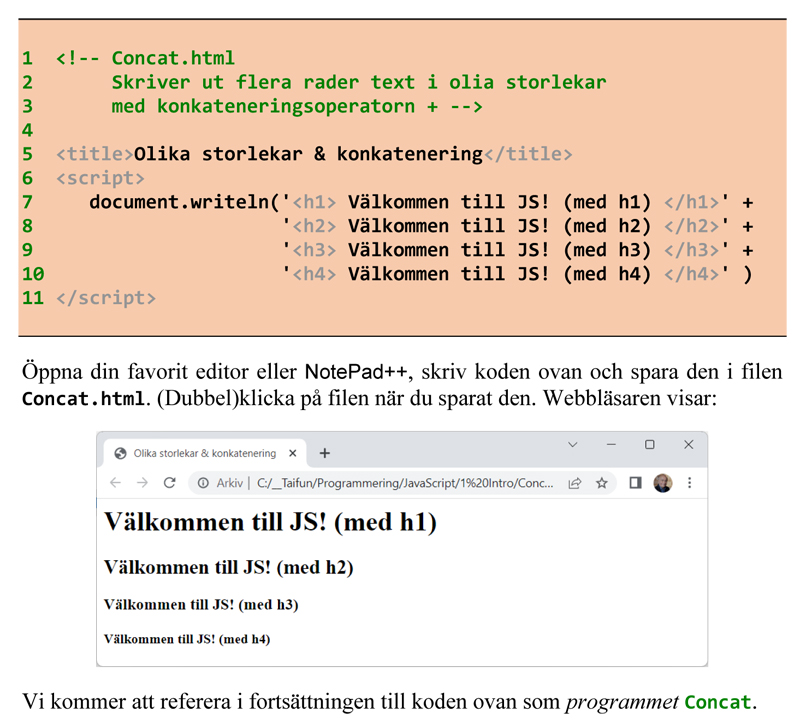
Task: Expand the tab search chevron
Action: (573, 445)
